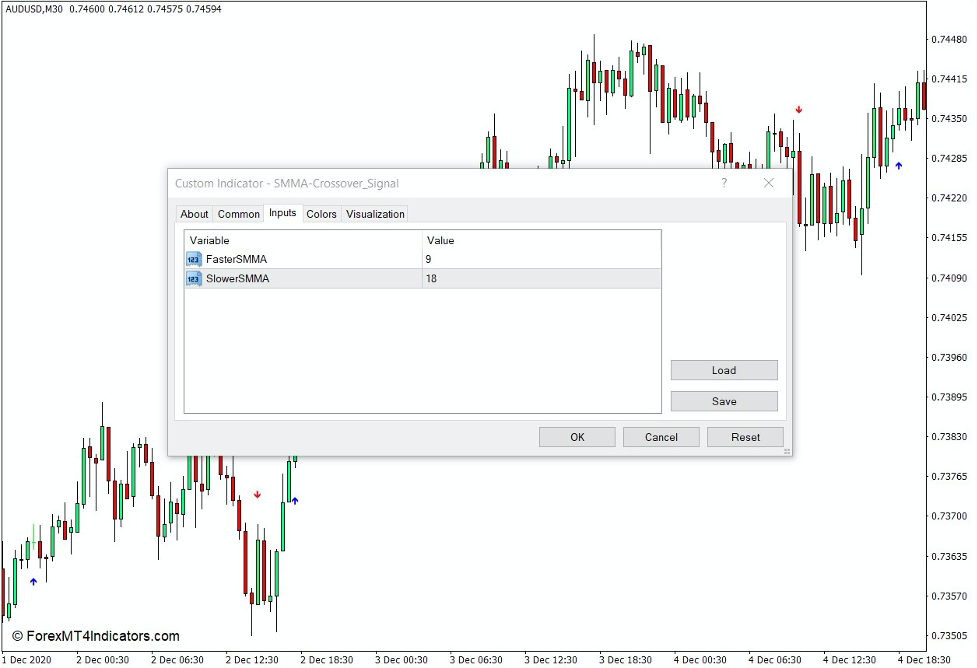977x668 pixels.
Task: Open dialog help via the question mark icon
Action: point(723,183)
